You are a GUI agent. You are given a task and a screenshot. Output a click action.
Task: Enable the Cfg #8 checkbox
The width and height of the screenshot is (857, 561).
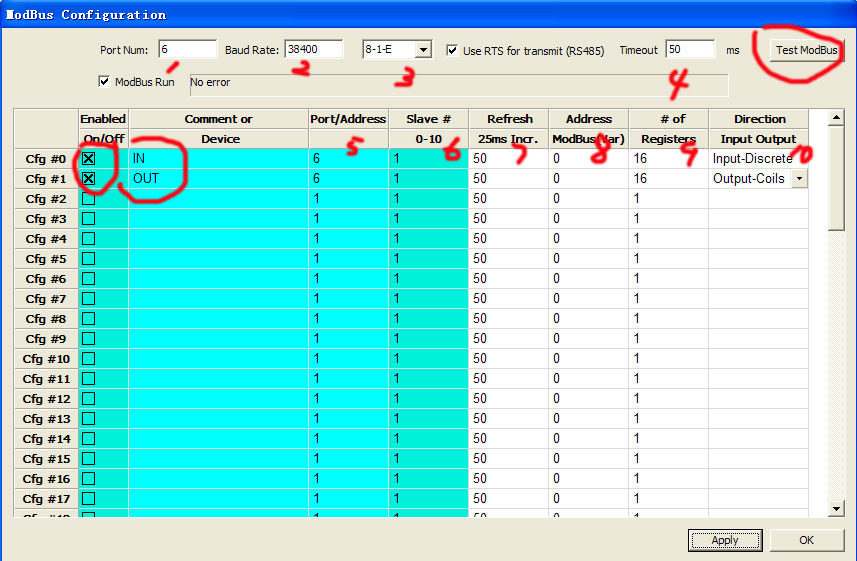tap(89, 319)
